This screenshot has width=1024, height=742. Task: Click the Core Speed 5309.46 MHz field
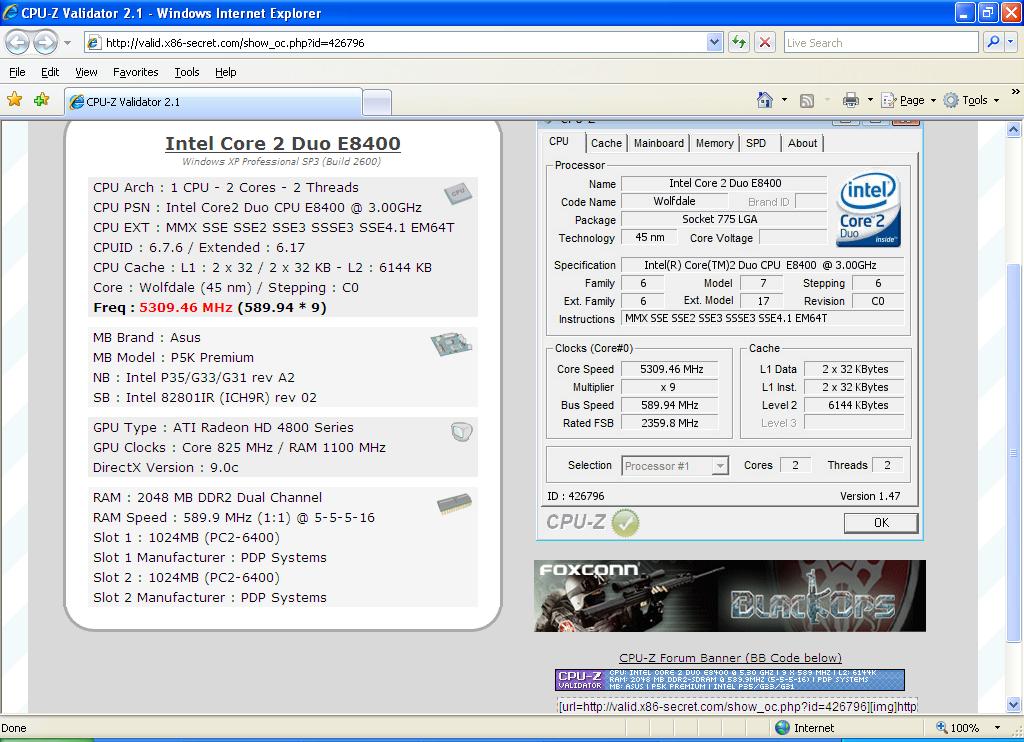670,369
